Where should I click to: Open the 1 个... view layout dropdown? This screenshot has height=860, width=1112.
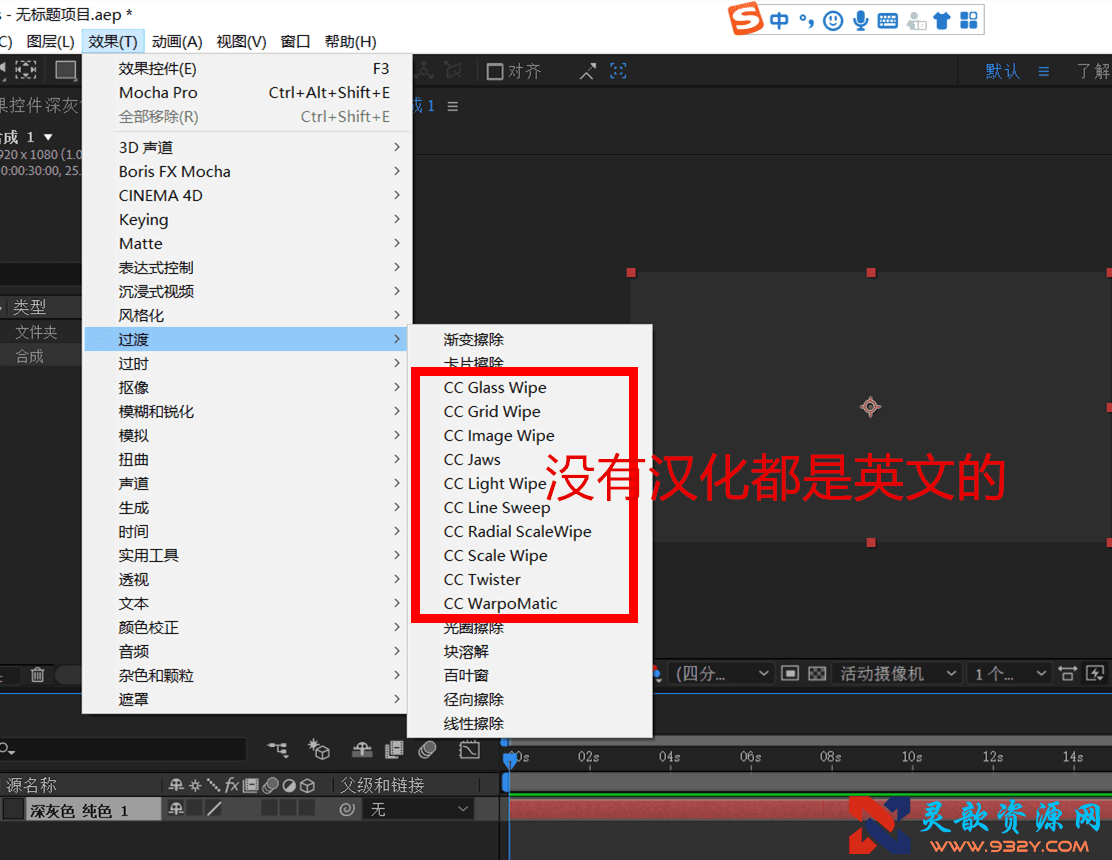pyautogui.click(x=1009, y=673)
